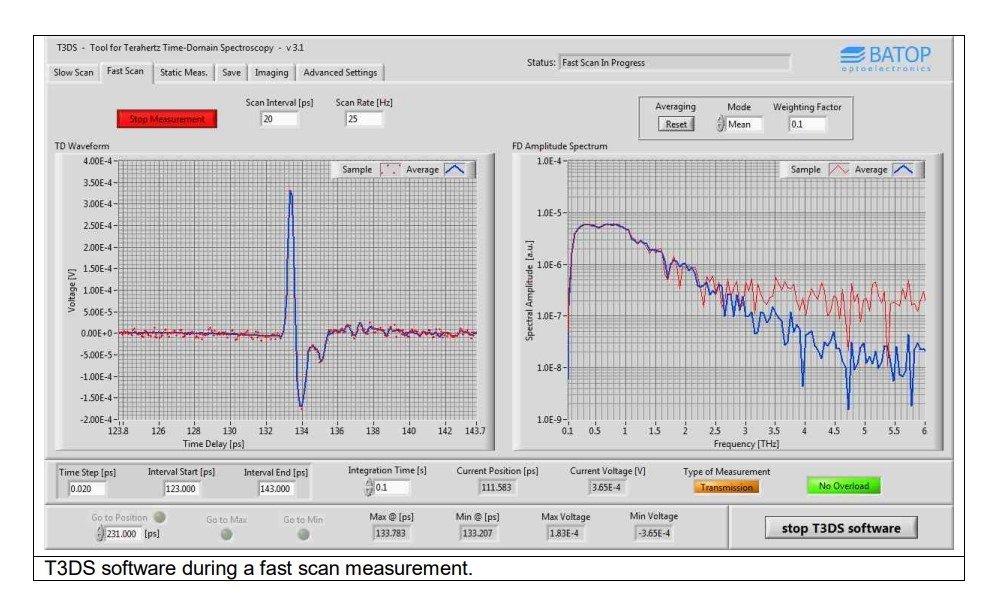This screenshot has width=993, height=613.
Task: Click the FD Spectrum Average legend icon
Action: point(902,170)
